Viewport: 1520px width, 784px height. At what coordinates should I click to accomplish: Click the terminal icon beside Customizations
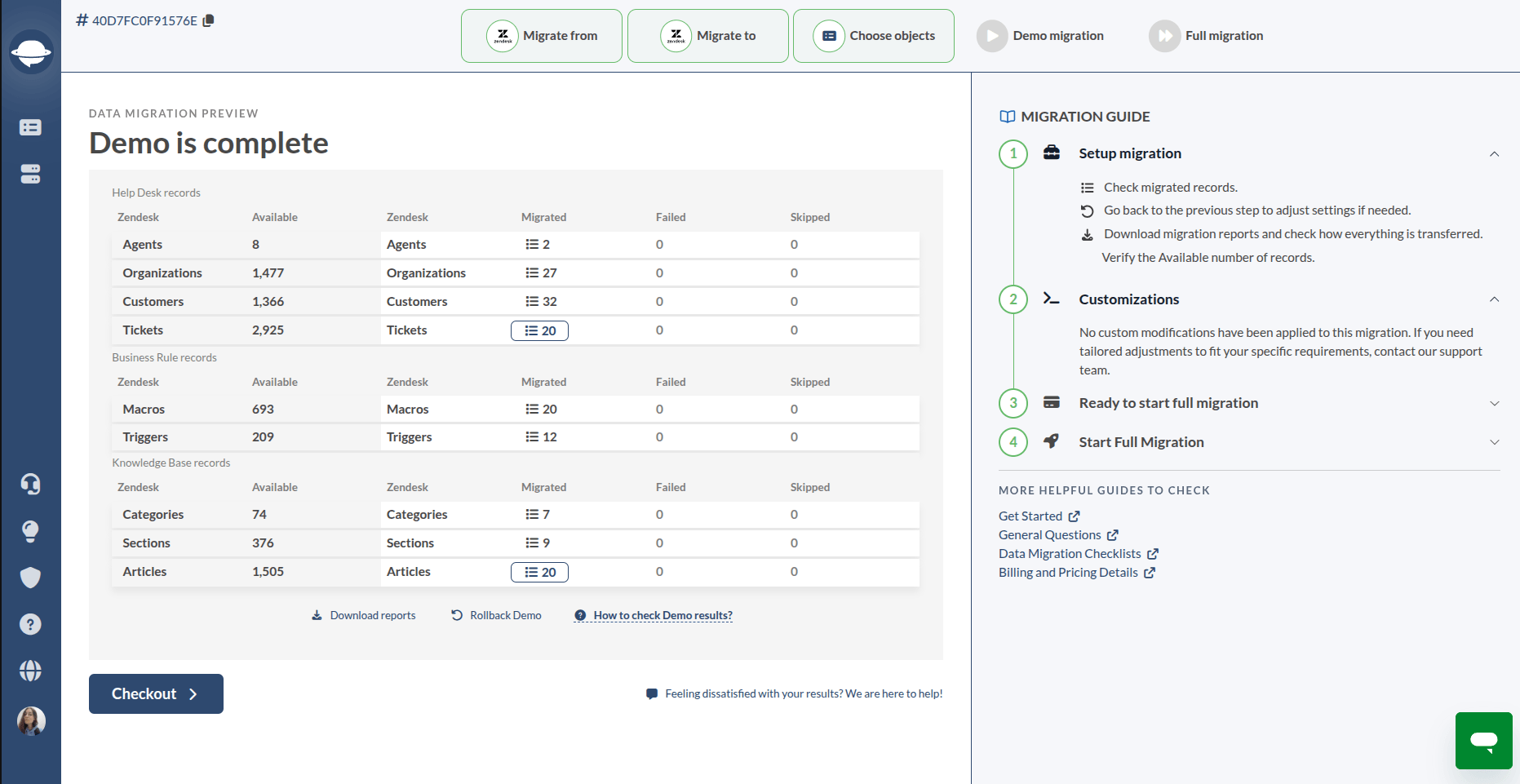1052,299
